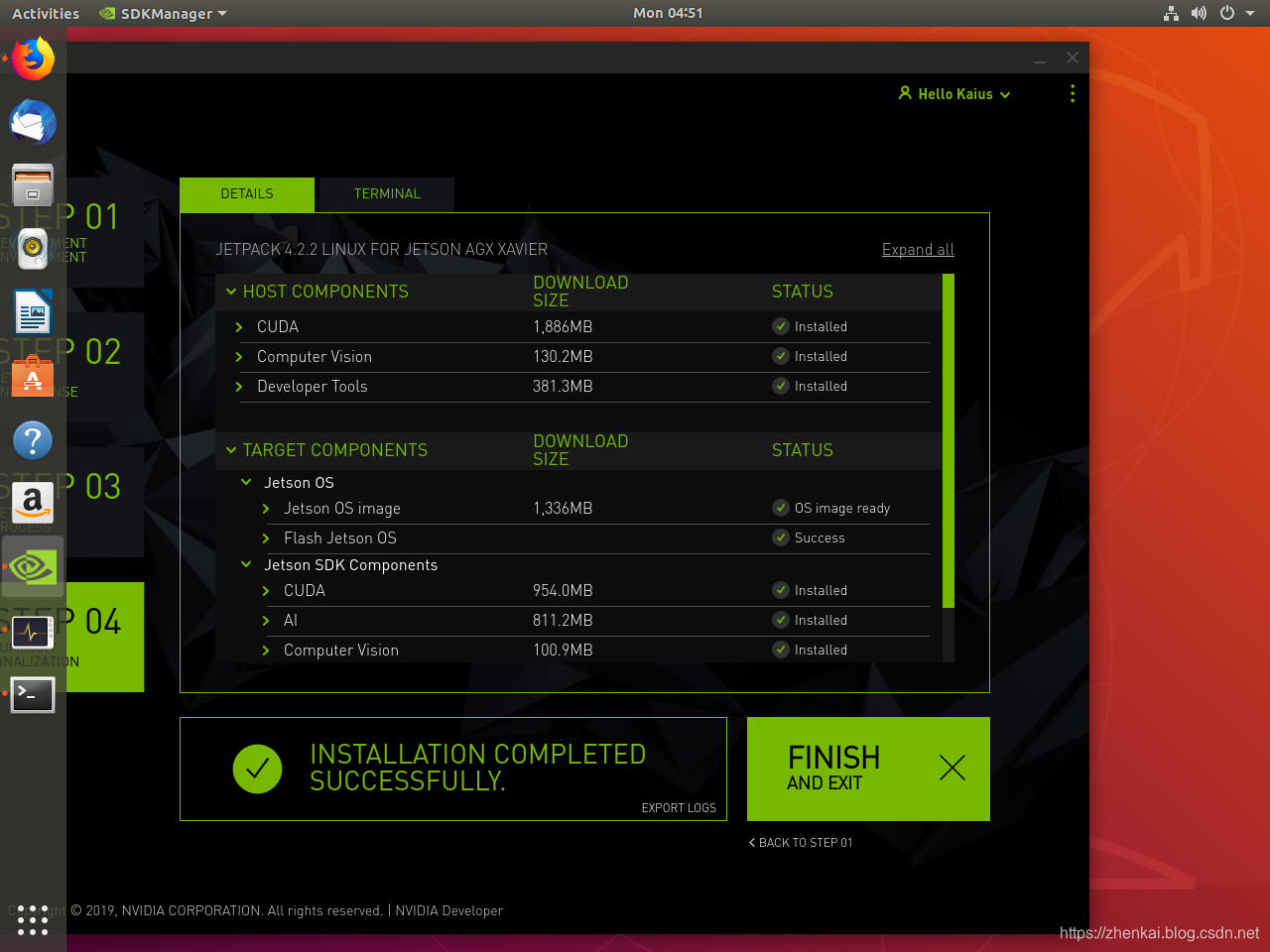Open the Activities overview
Screen dimensions: 1270x952
point(46,13)
